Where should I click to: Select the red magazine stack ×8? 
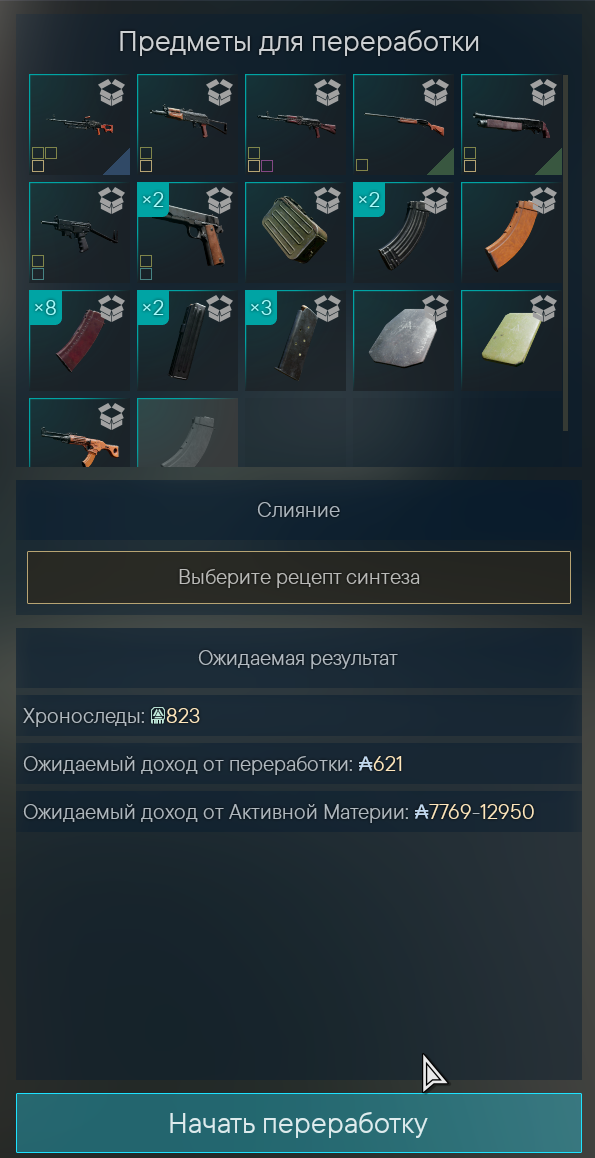80,340
